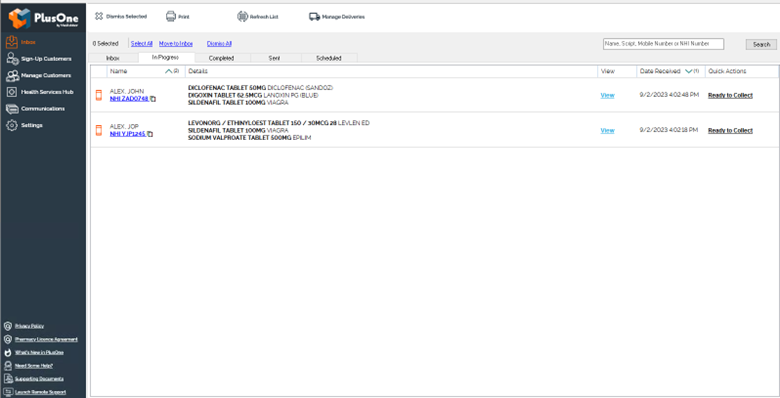Open View link for ALEX, JOP

(x=607, y=131)
